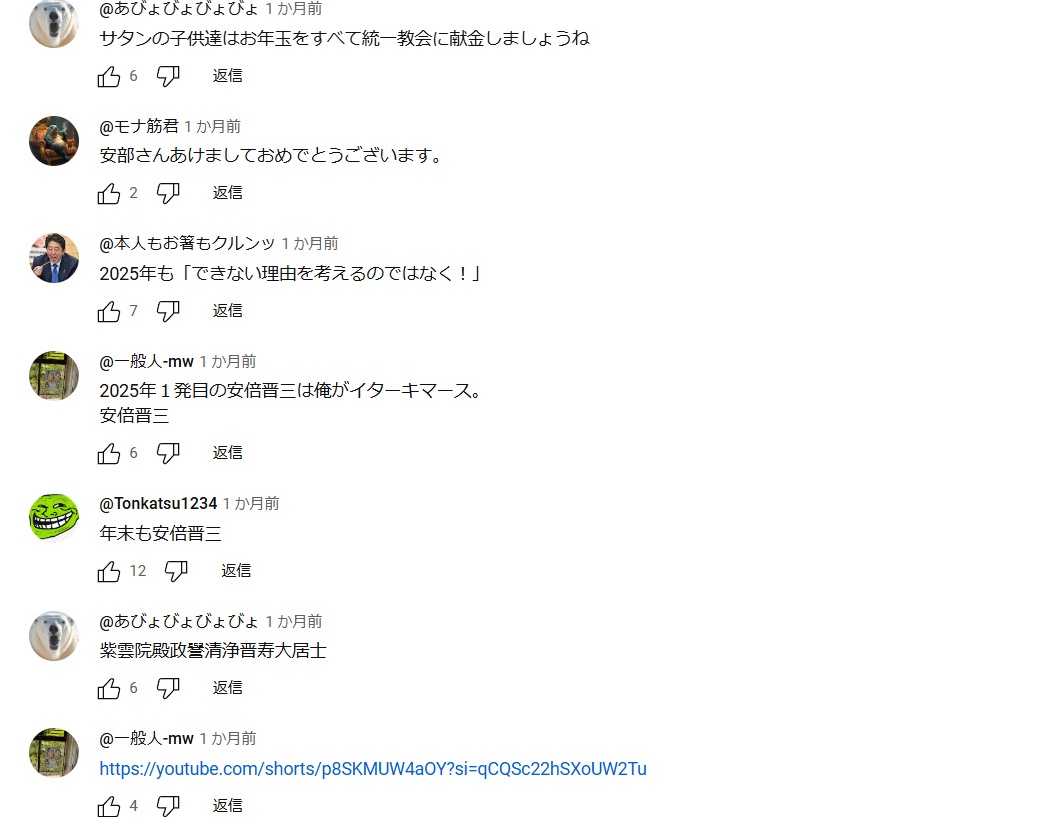Click the 1 か月前 timestamp next to @Tonkatsu1234
The height and width of the screenshot is (817, 1049).
pos(251,503)
